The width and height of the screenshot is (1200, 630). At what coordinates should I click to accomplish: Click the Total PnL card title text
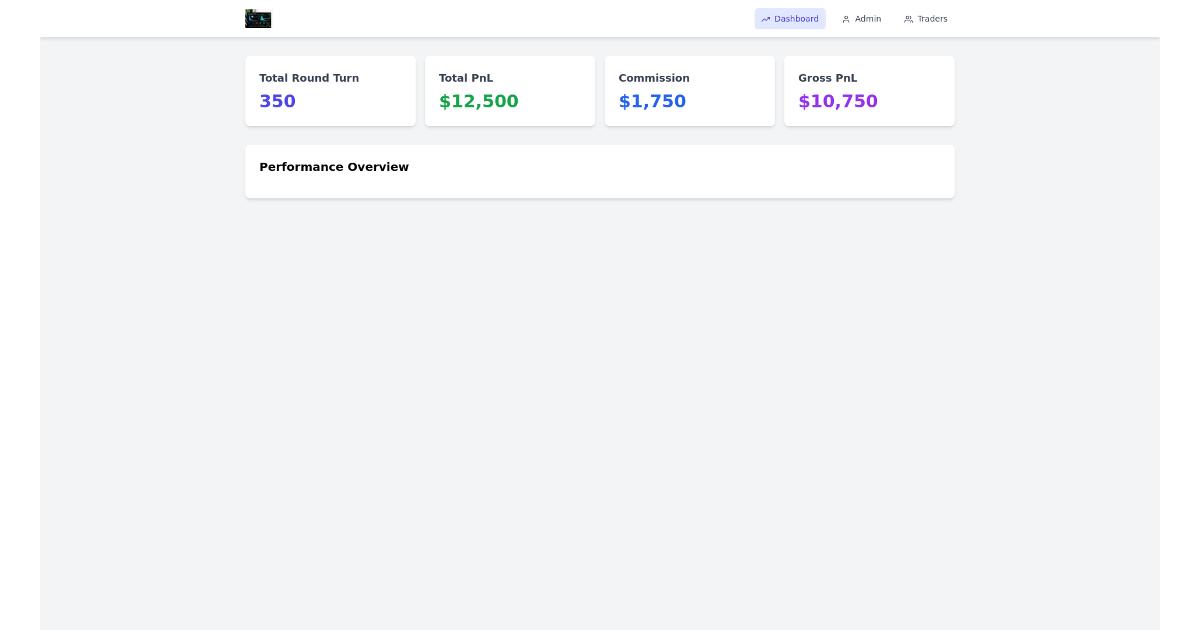tap(466, 78)
